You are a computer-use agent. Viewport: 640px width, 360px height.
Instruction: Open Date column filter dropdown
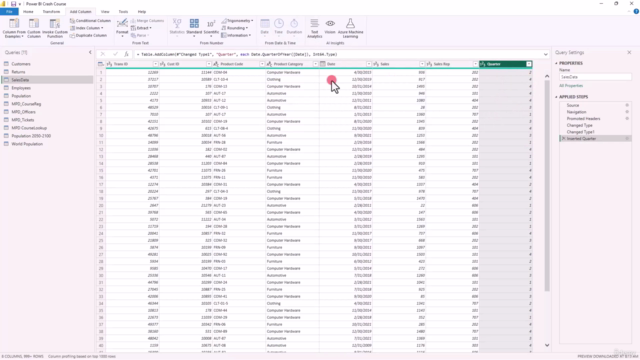coord(369,64)
